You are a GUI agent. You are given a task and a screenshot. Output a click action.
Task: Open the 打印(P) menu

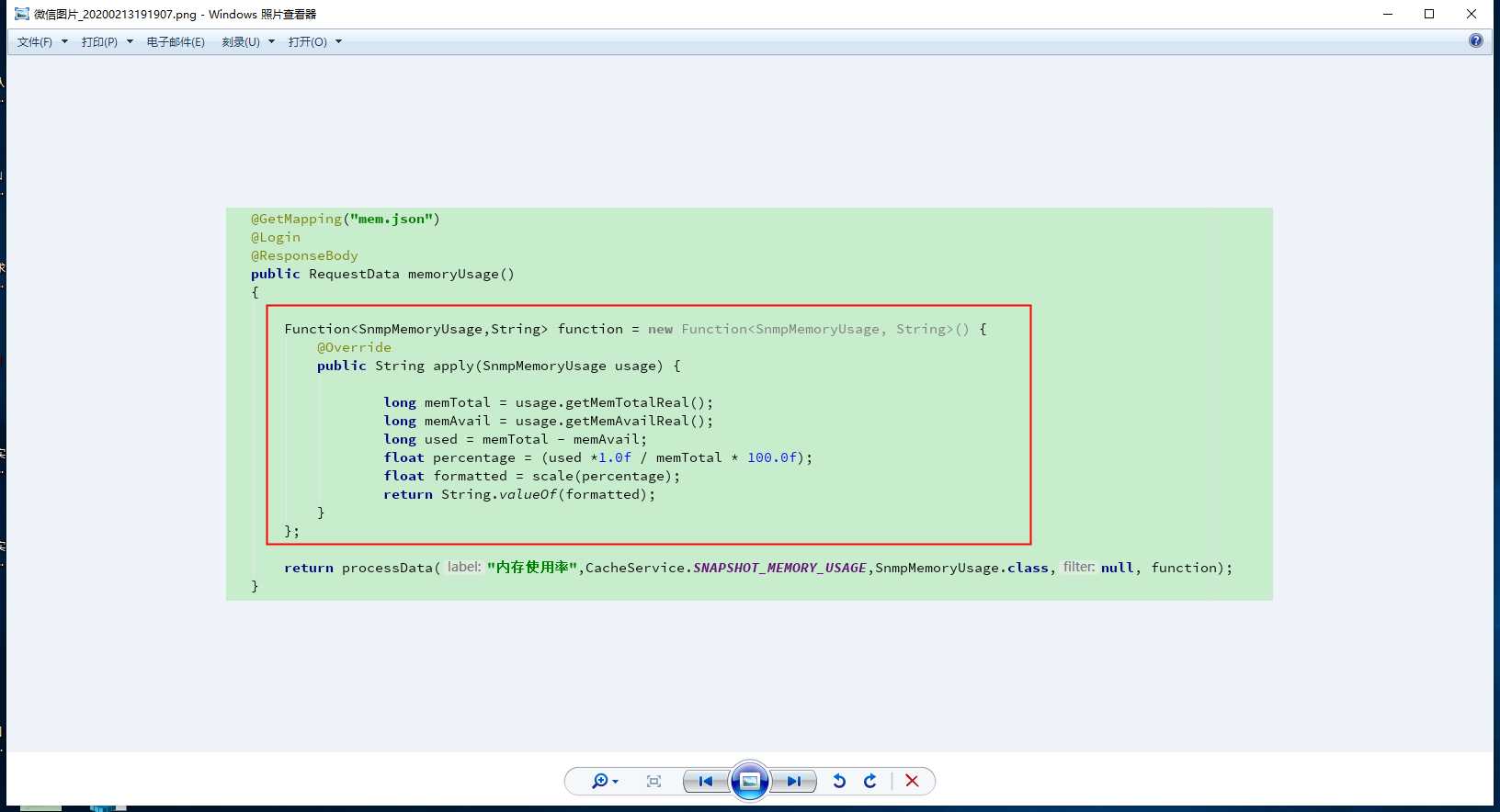pos(99,42)
